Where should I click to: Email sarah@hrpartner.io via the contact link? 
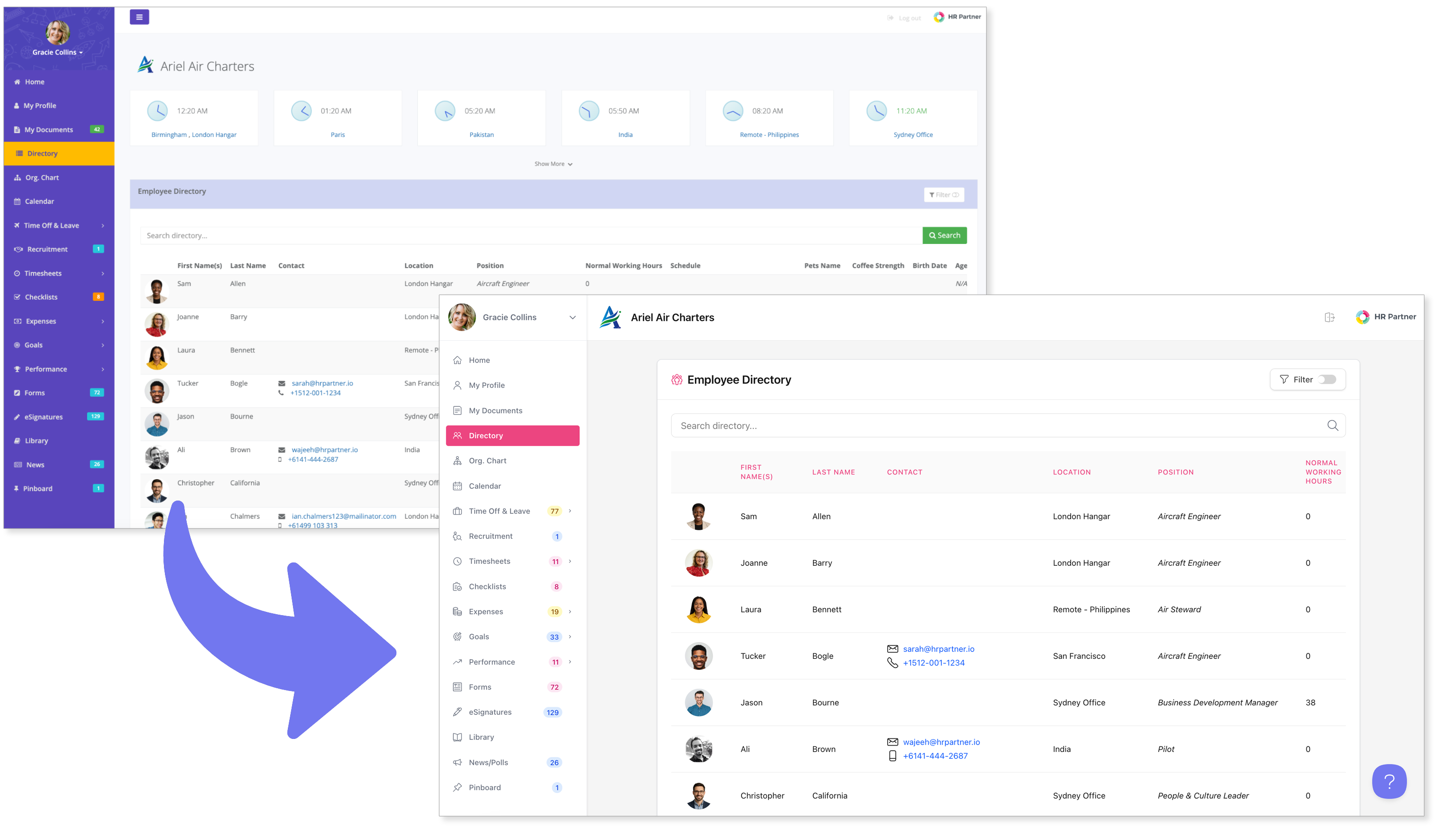point(938,649)
